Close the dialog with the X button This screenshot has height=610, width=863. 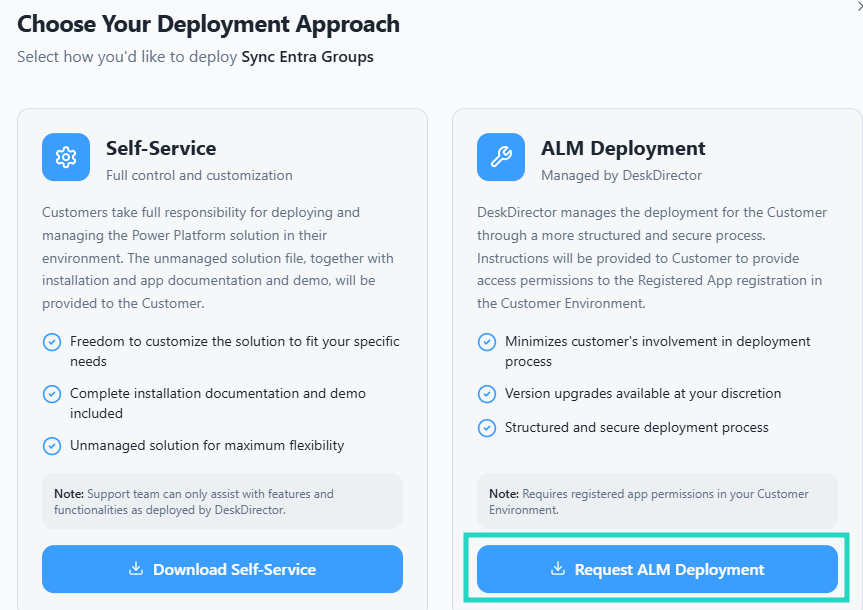[860, 7]
